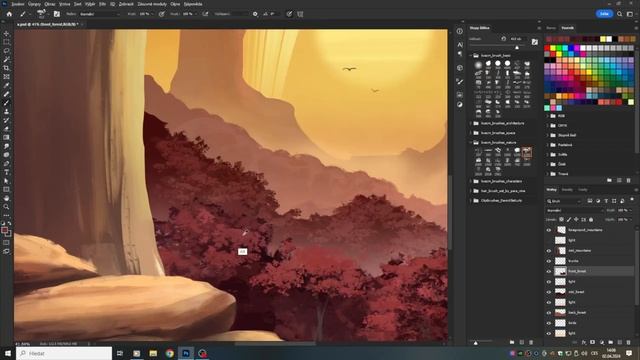Select the Crop tool
This screenshot has width=640, height=360.
pyautogui.click(x=6, y=68)
